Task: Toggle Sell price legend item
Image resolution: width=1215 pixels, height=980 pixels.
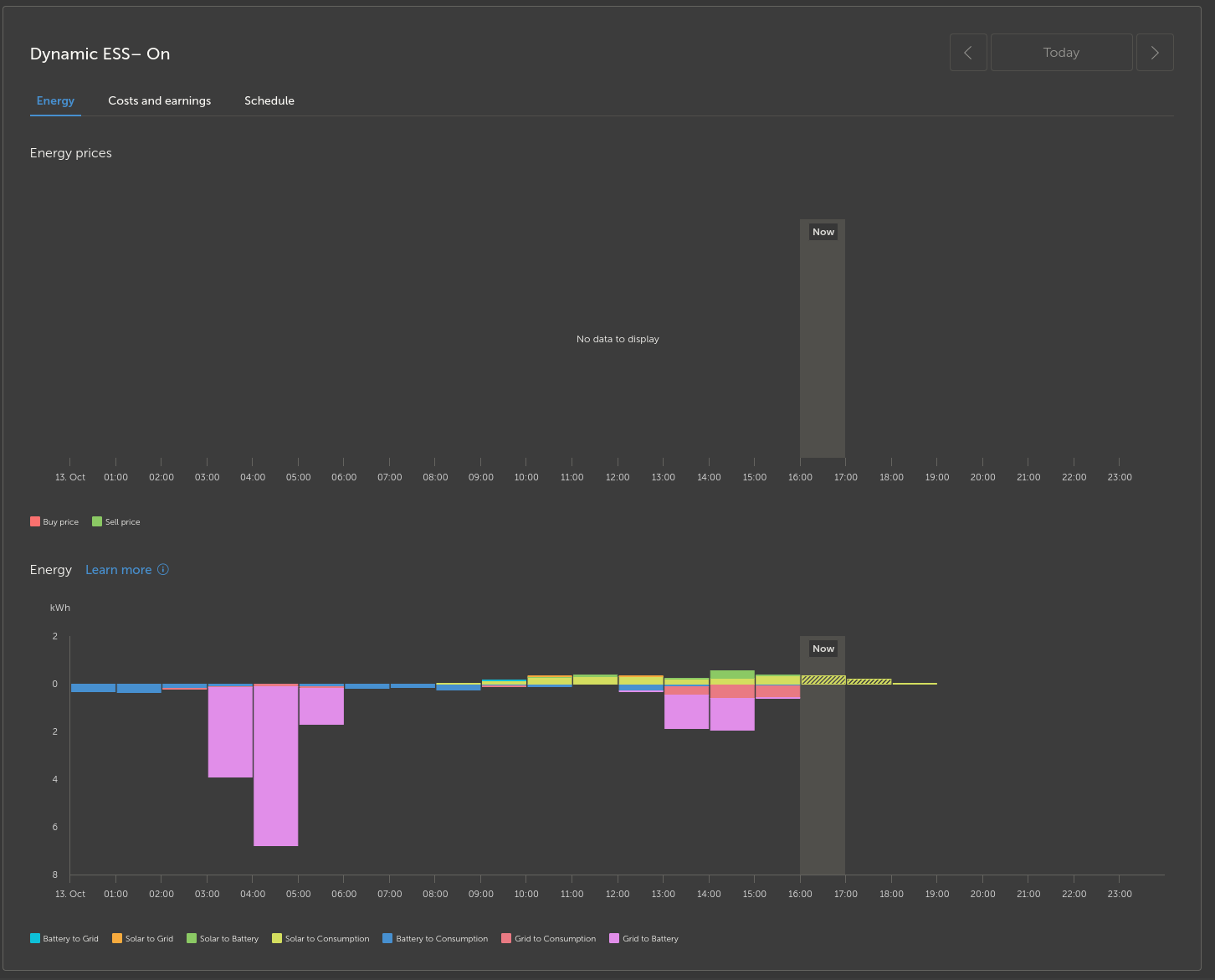Action: click(116, 521)
